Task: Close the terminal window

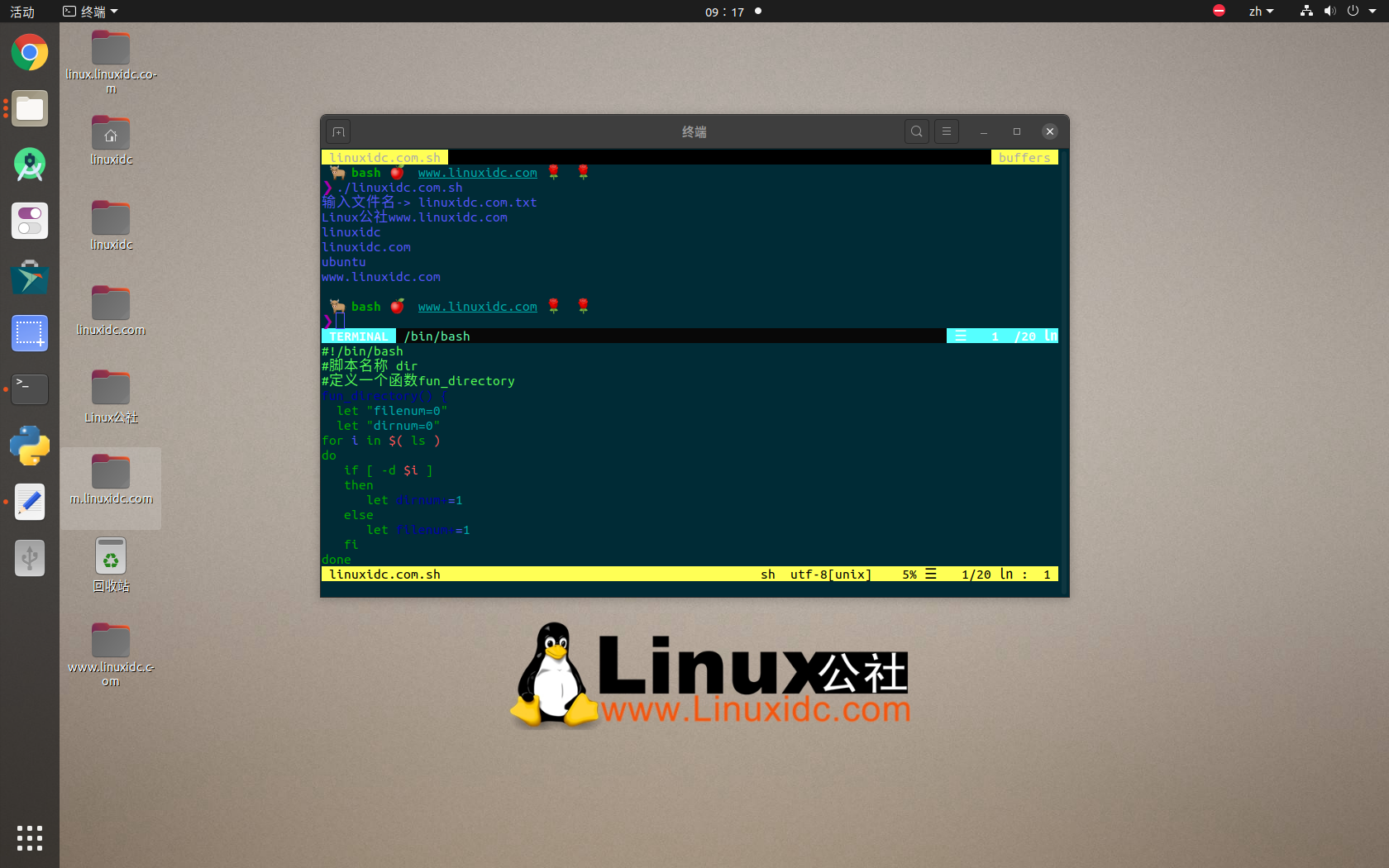Action: 1050,131
